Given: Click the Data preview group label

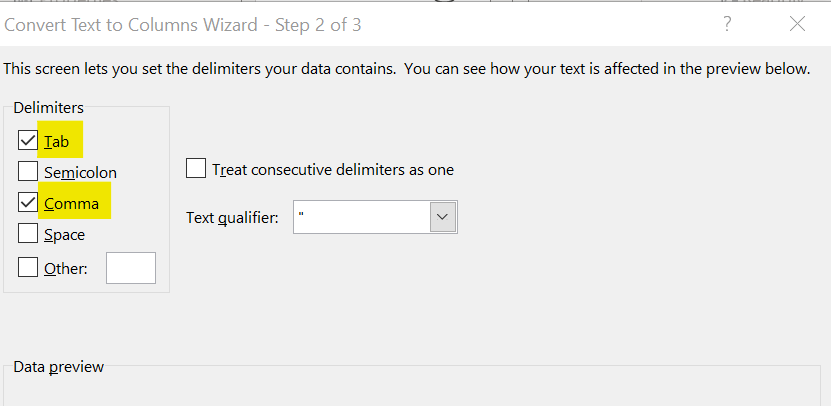Looking at the screenshot, I should pos(58,367).
